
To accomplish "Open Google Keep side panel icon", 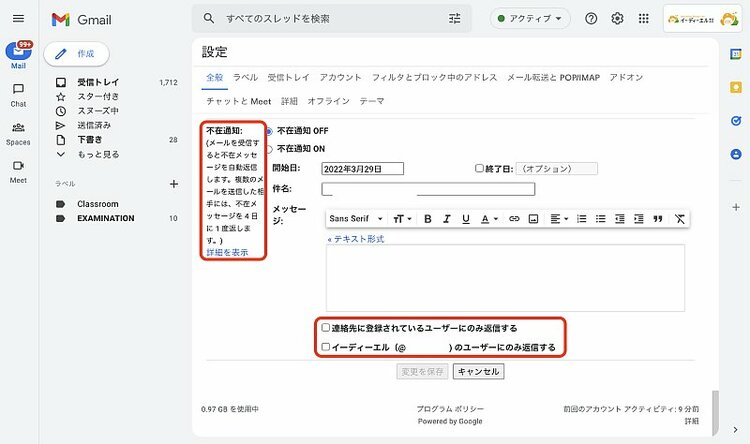I will tap(736, 87).
